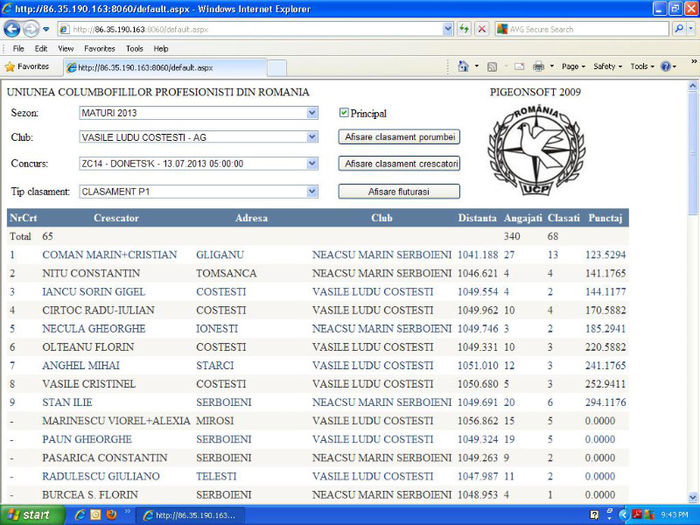Expand the Sezon dropdown
700x525 pixels.
[312, 113]
